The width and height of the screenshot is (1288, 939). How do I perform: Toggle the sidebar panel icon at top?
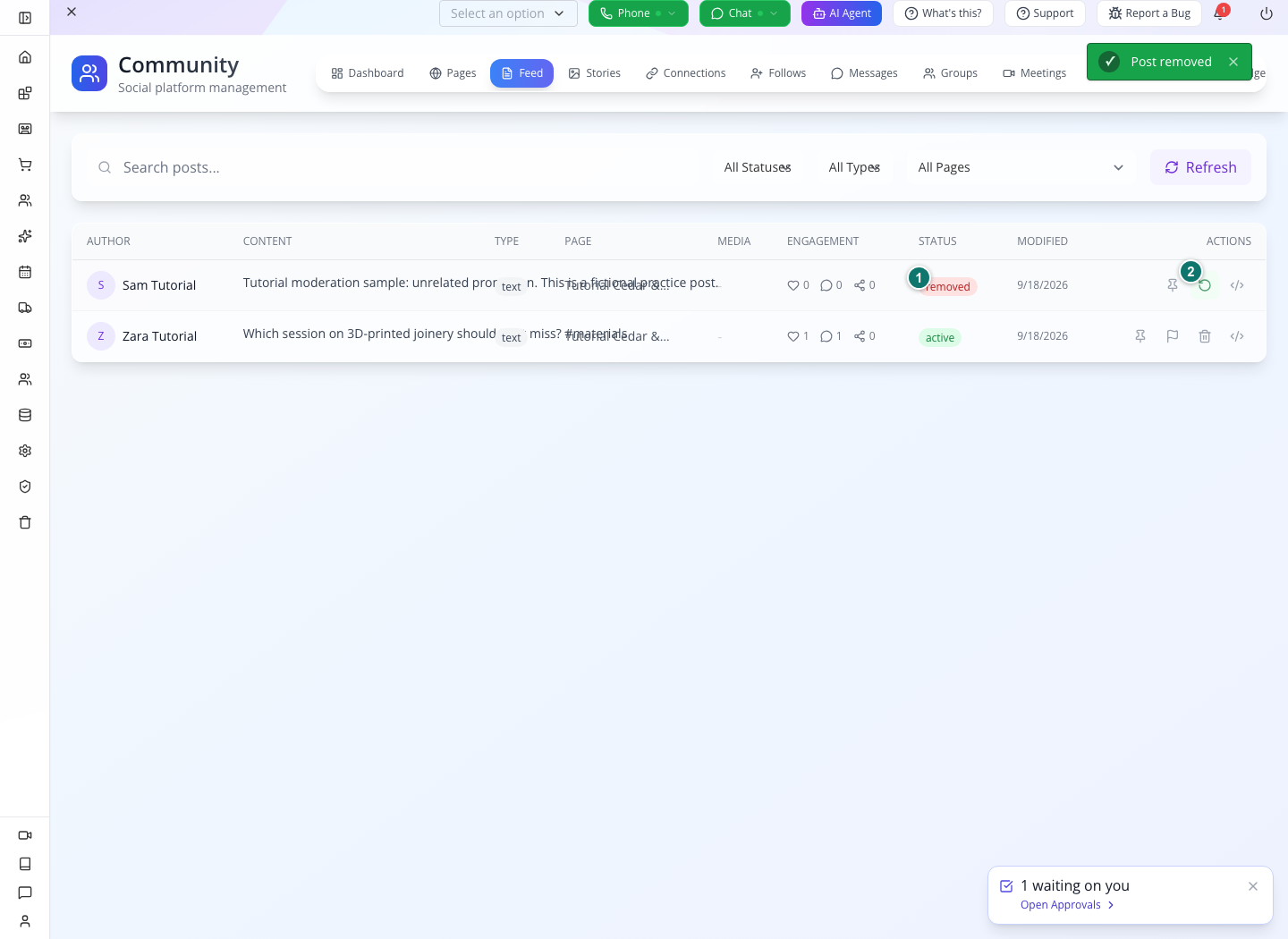(x=25, y=18)
